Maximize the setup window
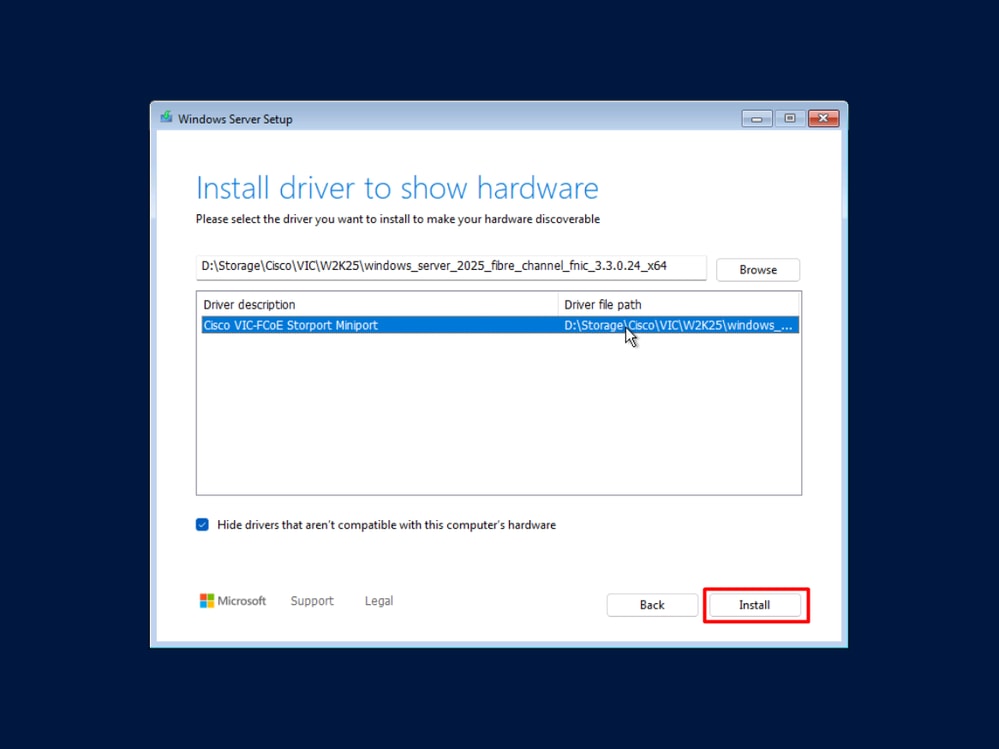This screenshot has width=999, height=749. (789, 117)
